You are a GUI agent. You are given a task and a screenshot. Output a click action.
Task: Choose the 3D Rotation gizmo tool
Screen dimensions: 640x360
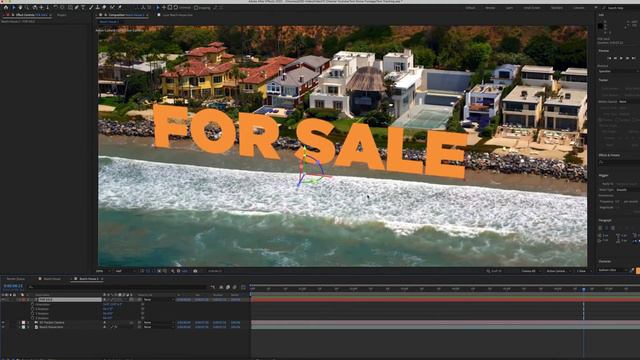point(176,7)
